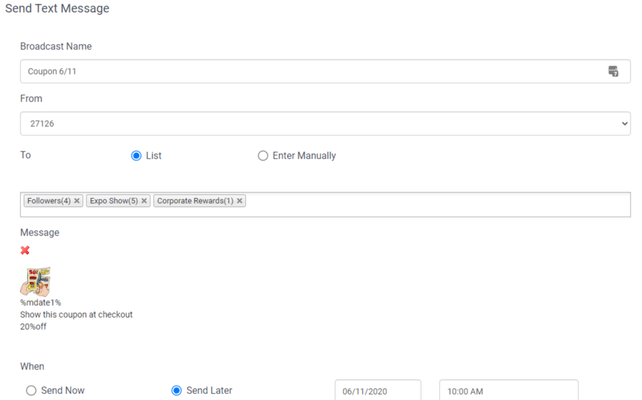The width and height of the screenshot is (642, 400).
Task: Click the %mdate1% merge field text
Action: point(41,302)
